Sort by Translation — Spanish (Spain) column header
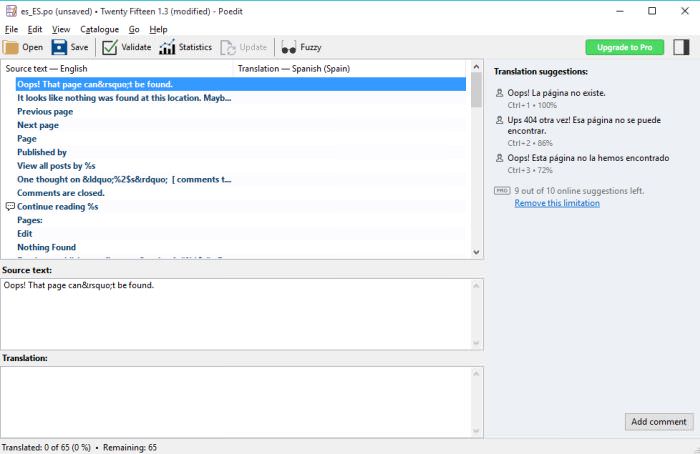Image resolution: width=700 pixels, height=454 pixels. (351, 69)
